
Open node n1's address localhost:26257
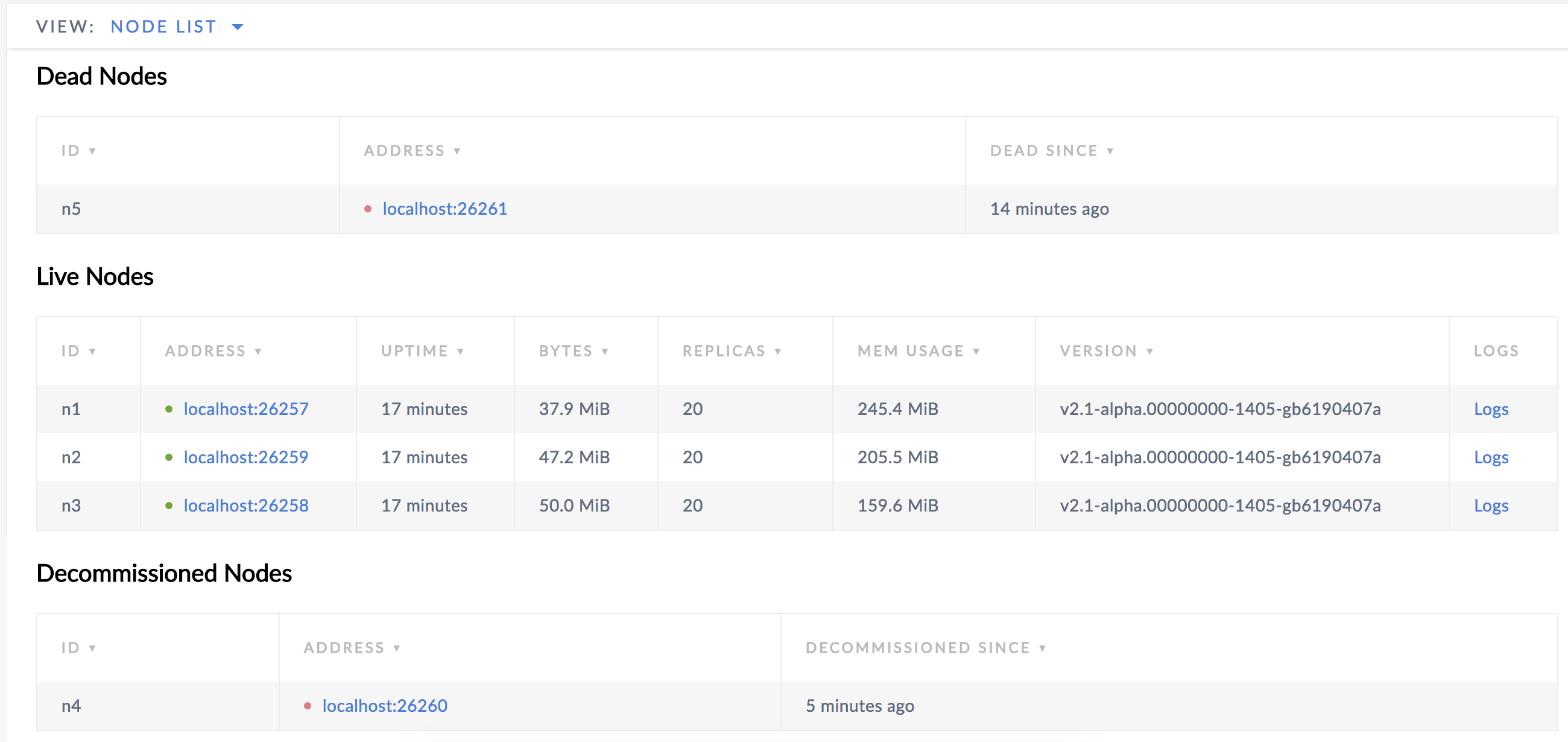[246, 408]
